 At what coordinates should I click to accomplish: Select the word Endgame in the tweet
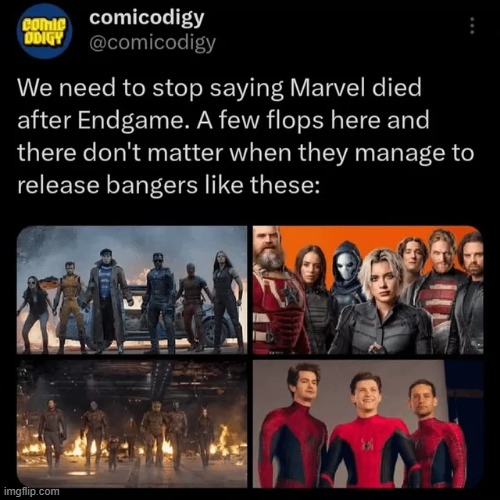tap(131, 121)
